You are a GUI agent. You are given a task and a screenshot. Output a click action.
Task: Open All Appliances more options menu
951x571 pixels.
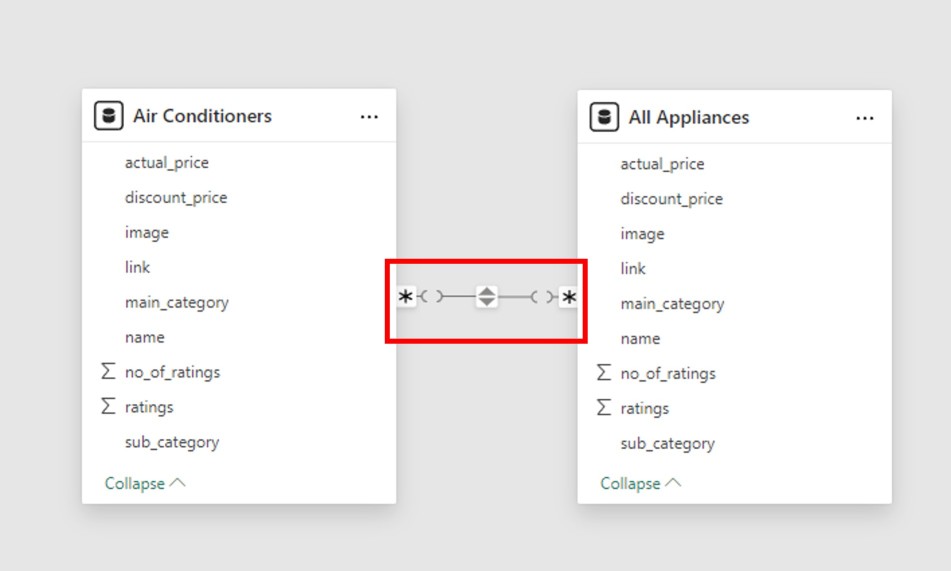[x=865, y=118]
